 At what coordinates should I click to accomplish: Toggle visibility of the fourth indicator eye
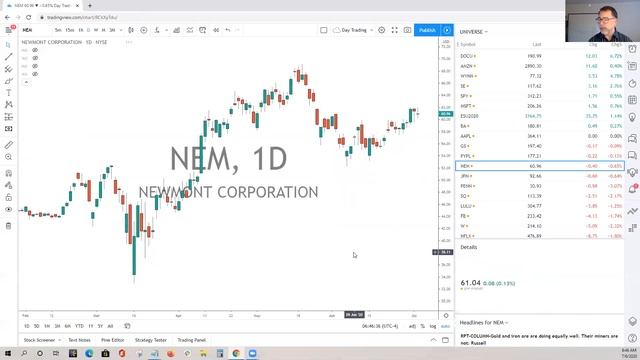pos(35,74)
